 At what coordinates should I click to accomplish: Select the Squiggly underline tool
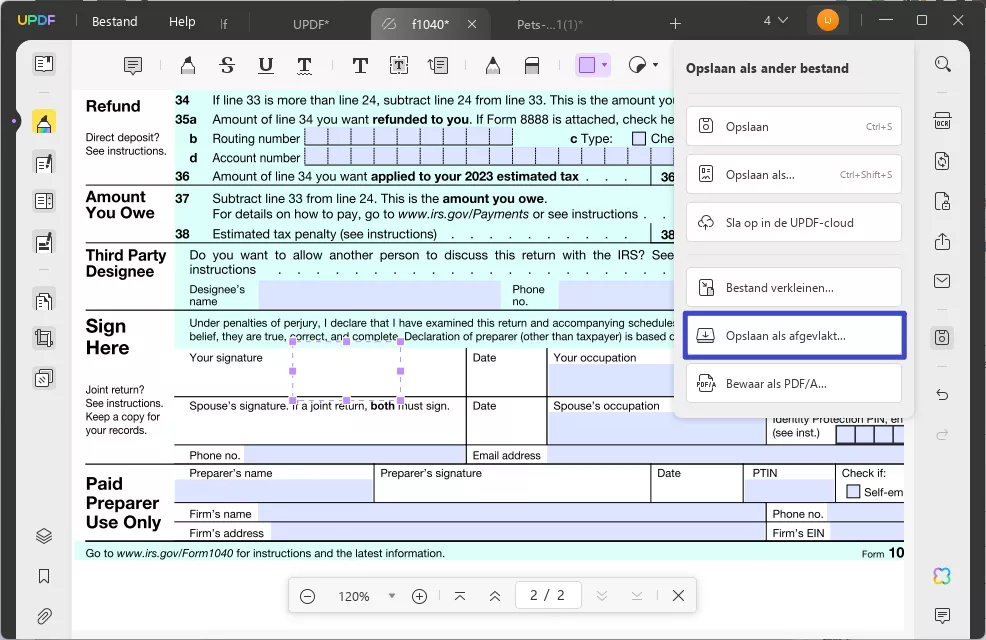point(304,65)
